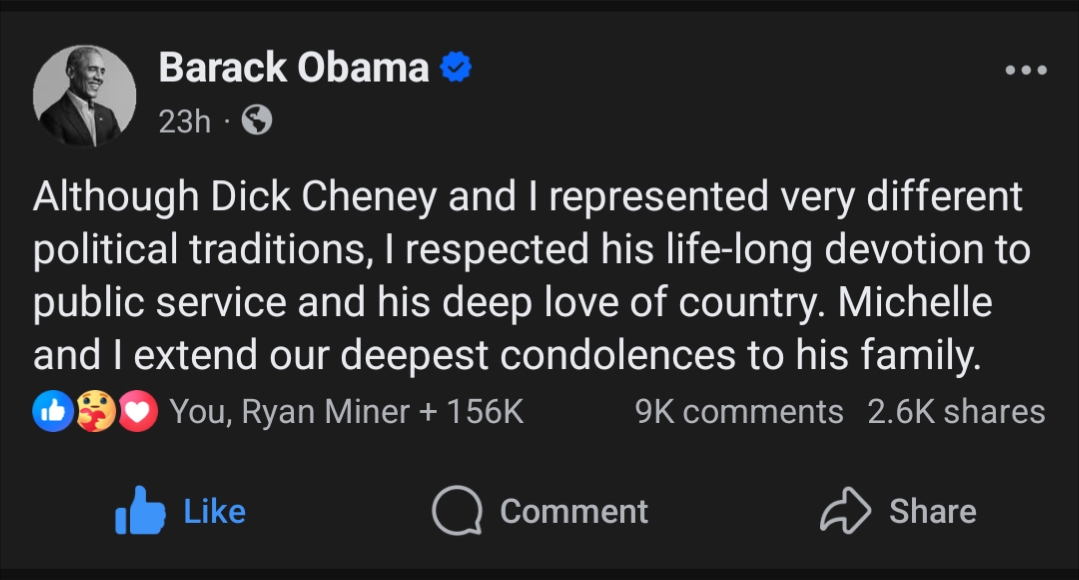
Task: Open the three-dot post options menu
Action: pyautogui.click(x=1026, y=70)
